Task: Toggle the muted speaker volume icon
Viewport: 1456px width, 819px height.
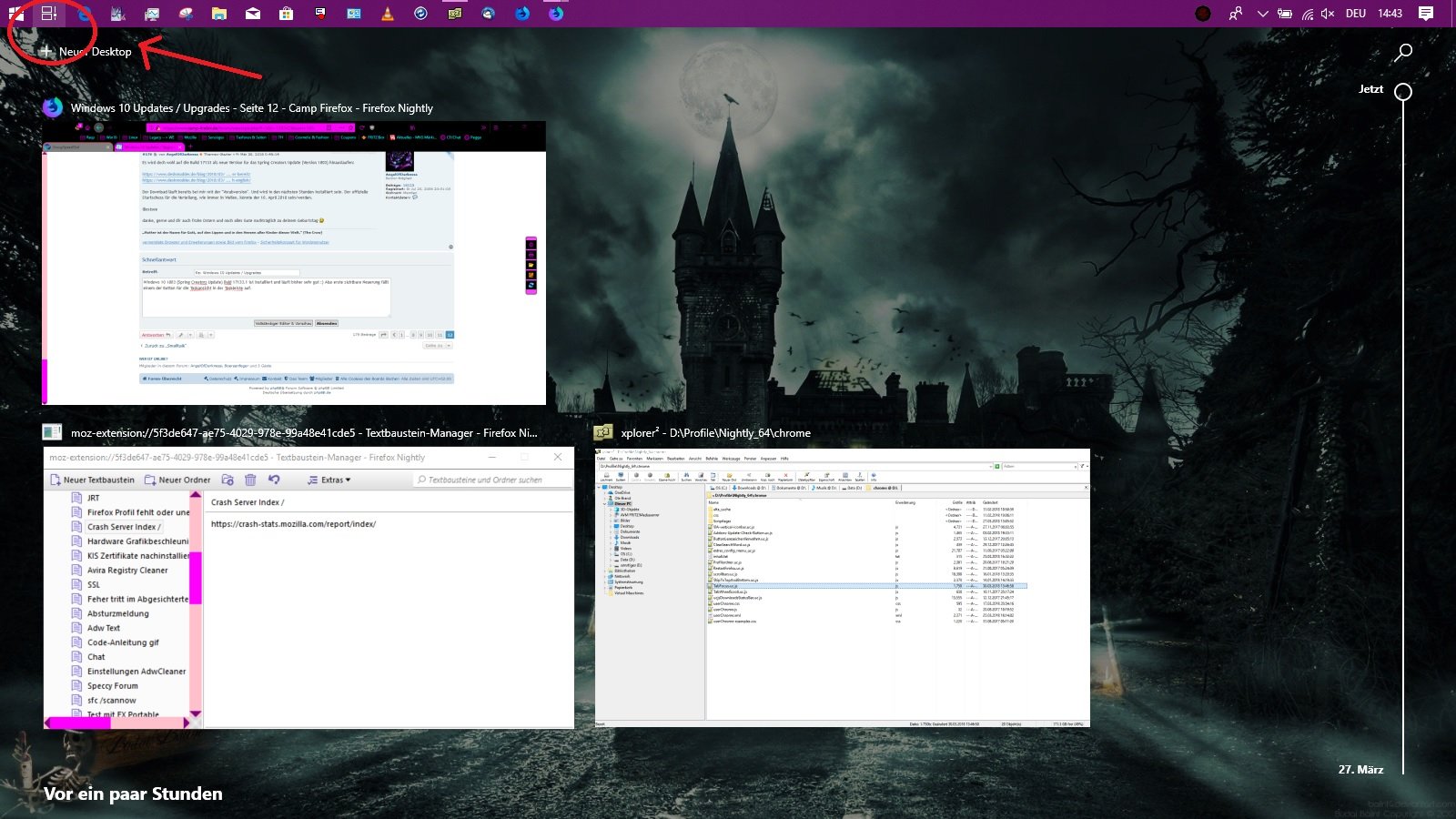Action: tap(1328, 14)
